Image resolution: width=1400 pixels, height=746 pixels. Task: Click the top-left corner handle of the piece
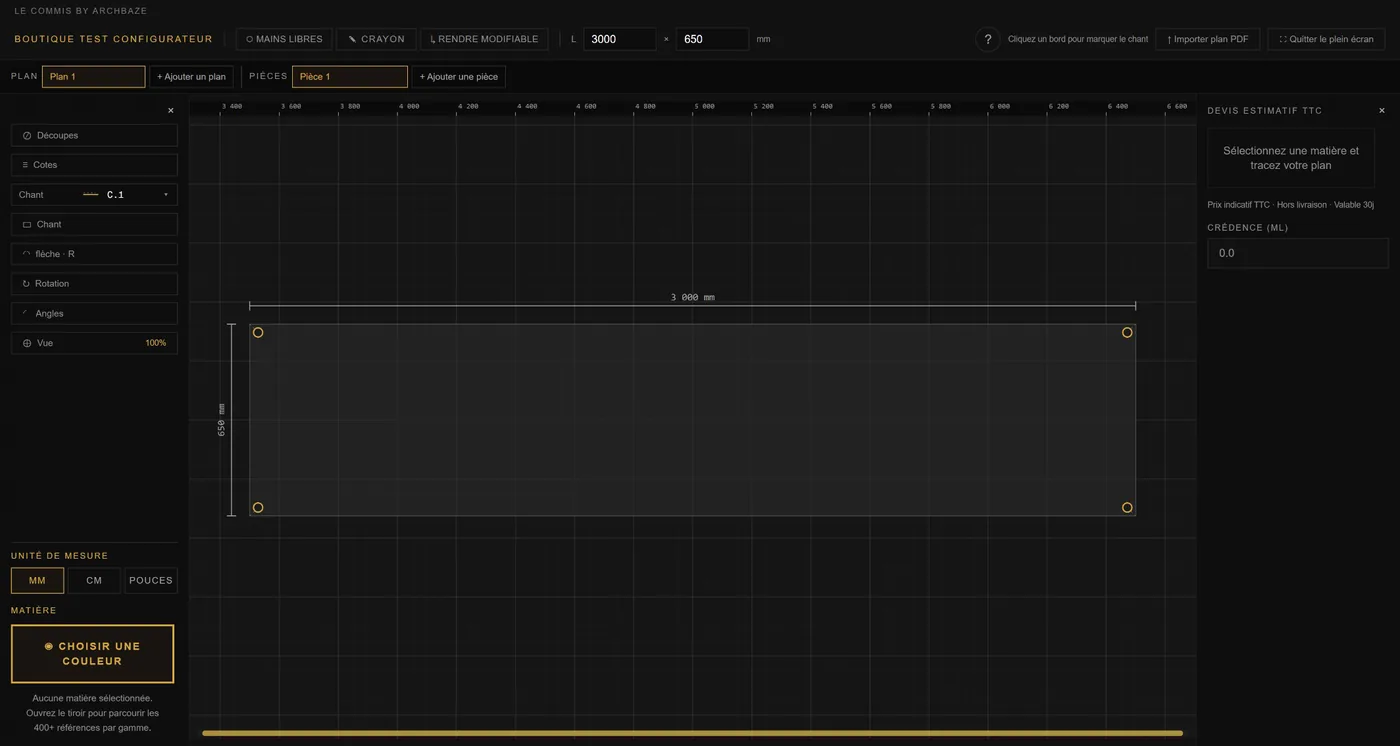[x=258, y=332]
